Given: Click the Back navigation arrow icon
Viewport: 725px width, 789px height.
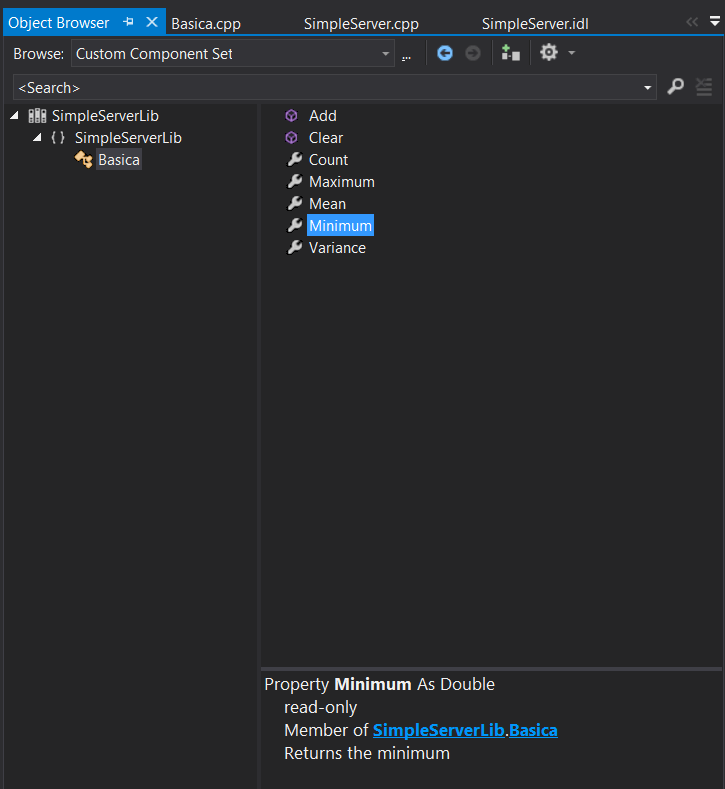Looking at the screenshot, I should point(444,53).
